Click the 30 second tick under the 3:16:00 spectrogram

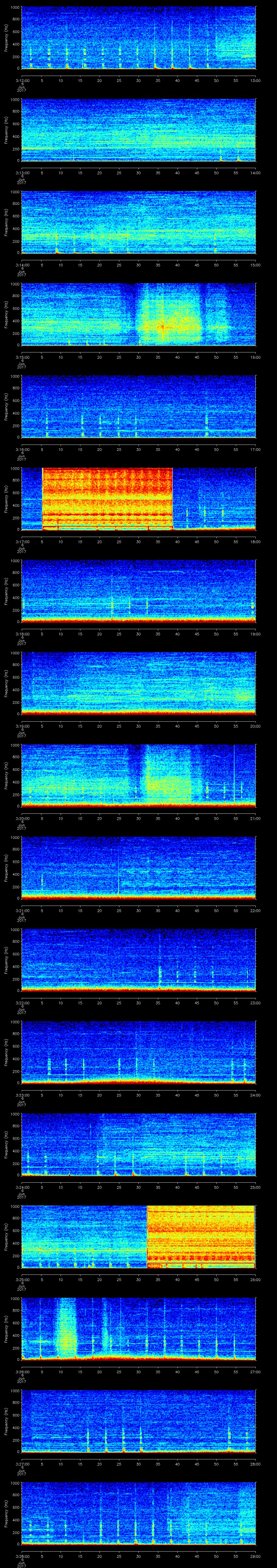click(x=139, y=449)
